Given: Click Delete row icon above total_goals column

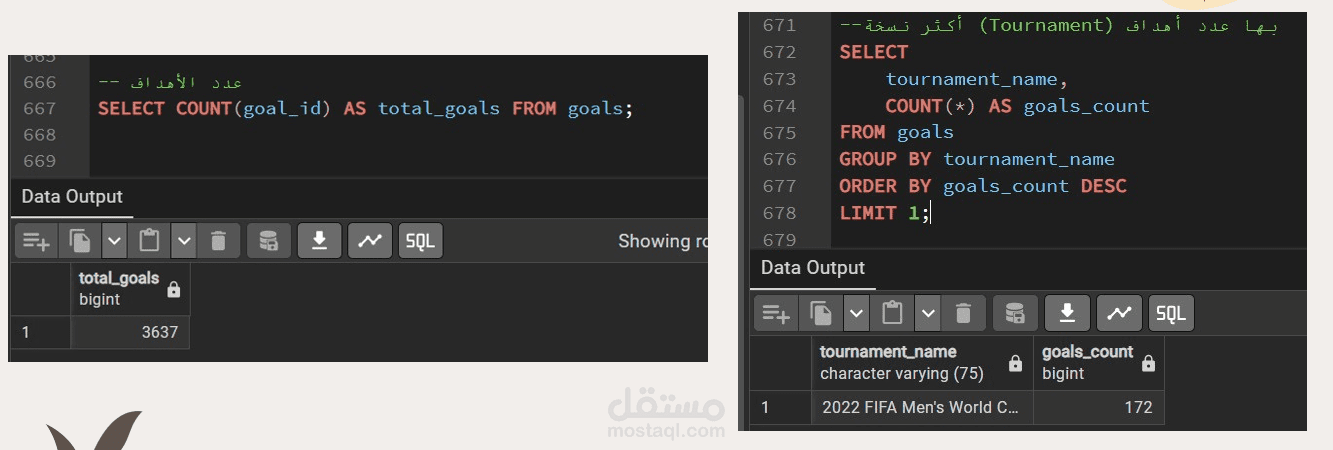Looking at the screenshot, I should point(218,241).
